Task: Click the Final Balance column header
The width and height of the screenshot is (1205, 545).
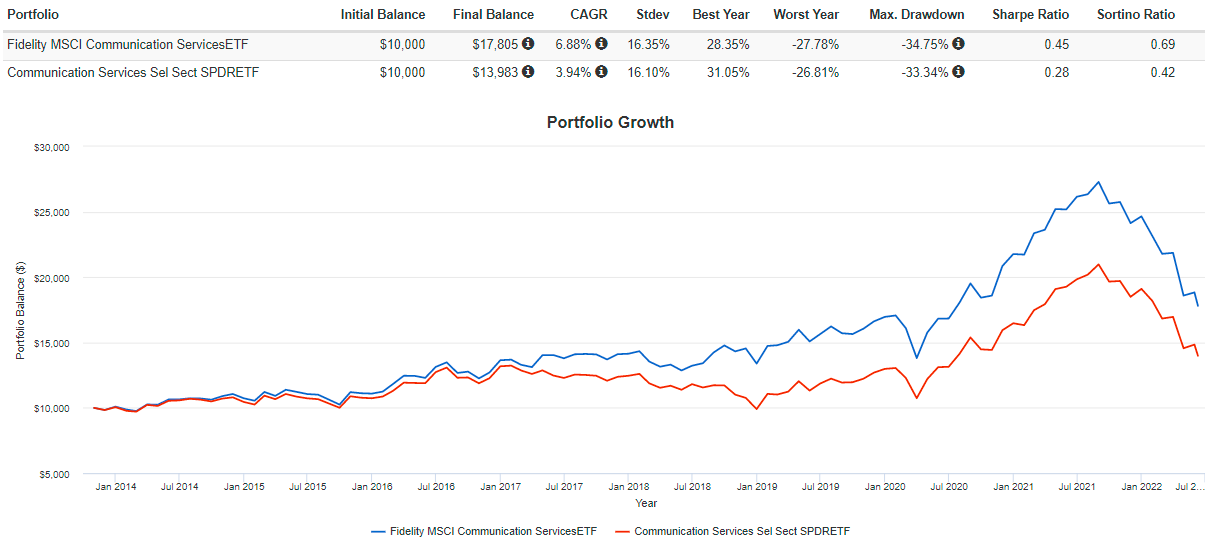Action: [493, 15]
